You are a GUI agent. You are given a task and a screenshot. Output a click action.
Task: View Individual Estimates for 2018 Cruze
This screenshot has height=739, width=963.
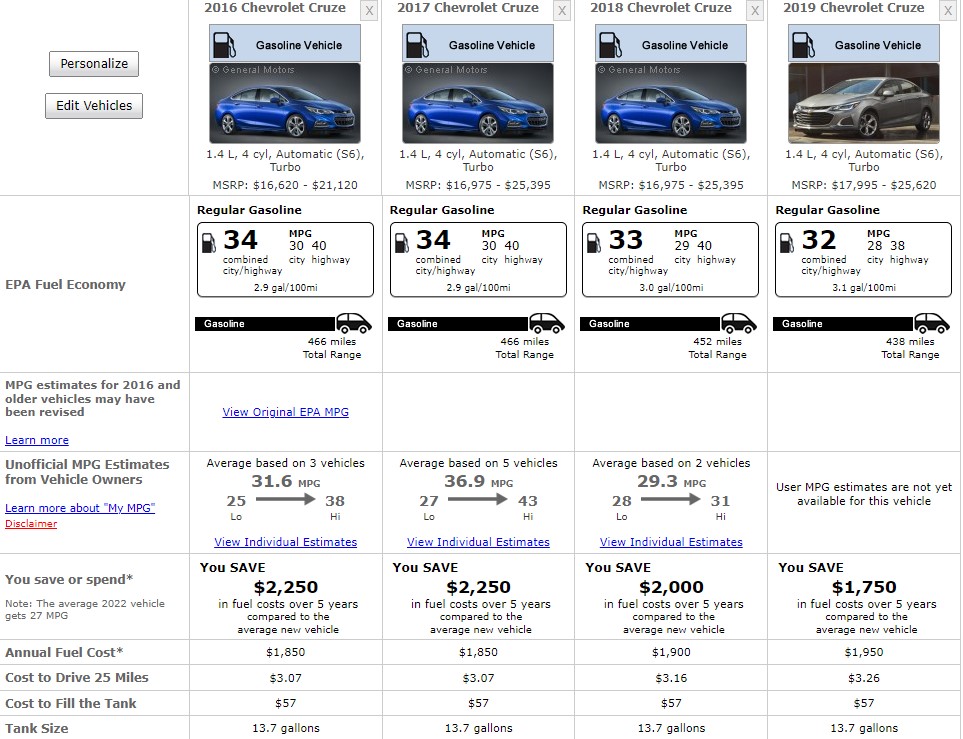671,542
